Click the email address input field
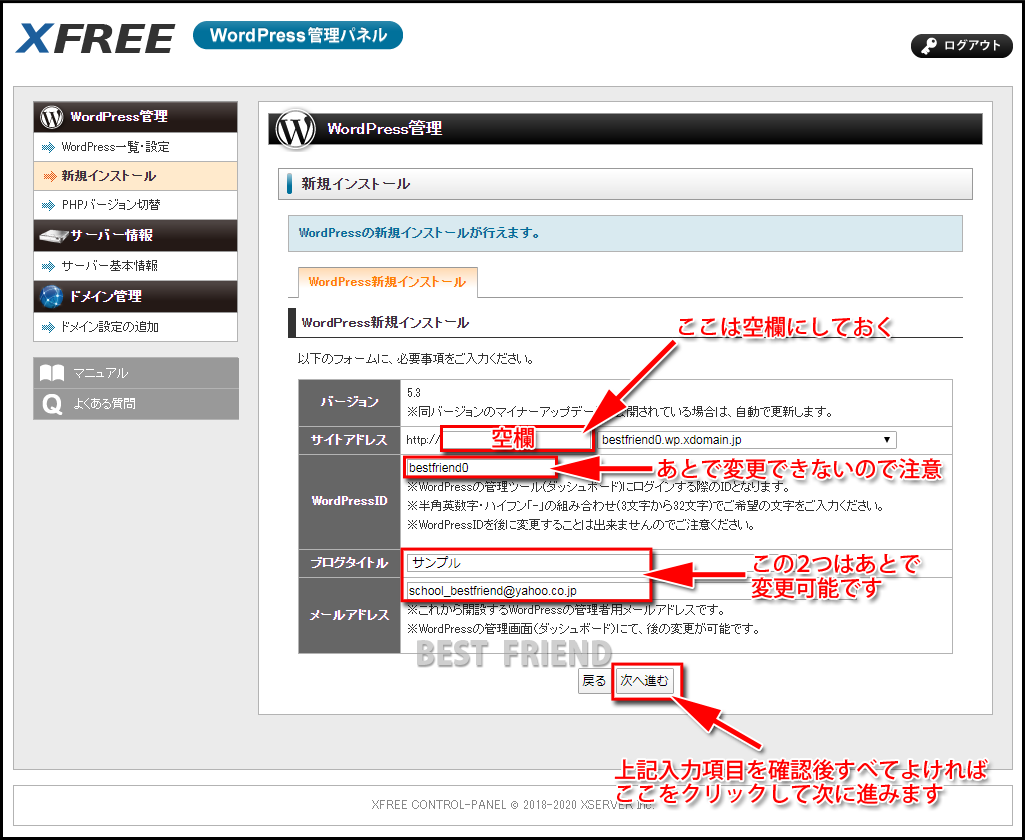This screenshot has height=840, width=1025. tap(527, 591)
